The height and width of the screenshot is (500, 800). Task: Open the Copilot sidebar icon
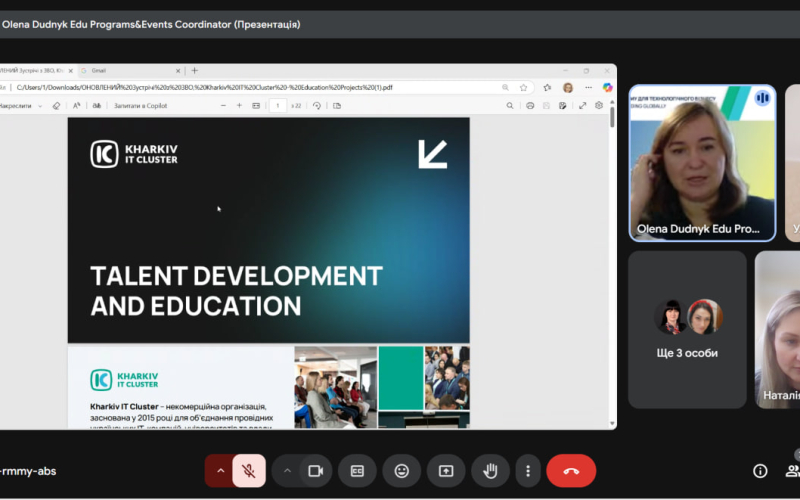[607, 88]
